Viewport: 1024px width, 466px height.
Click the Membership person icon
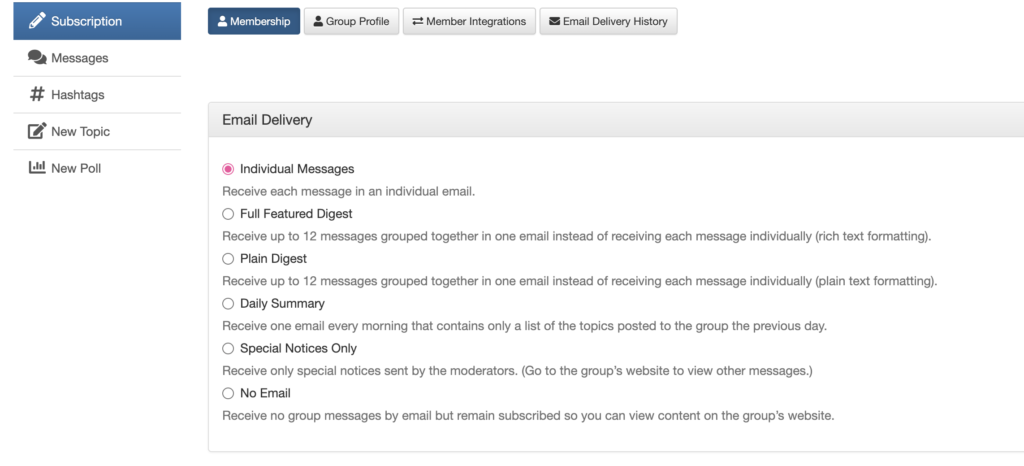point(223,22)
